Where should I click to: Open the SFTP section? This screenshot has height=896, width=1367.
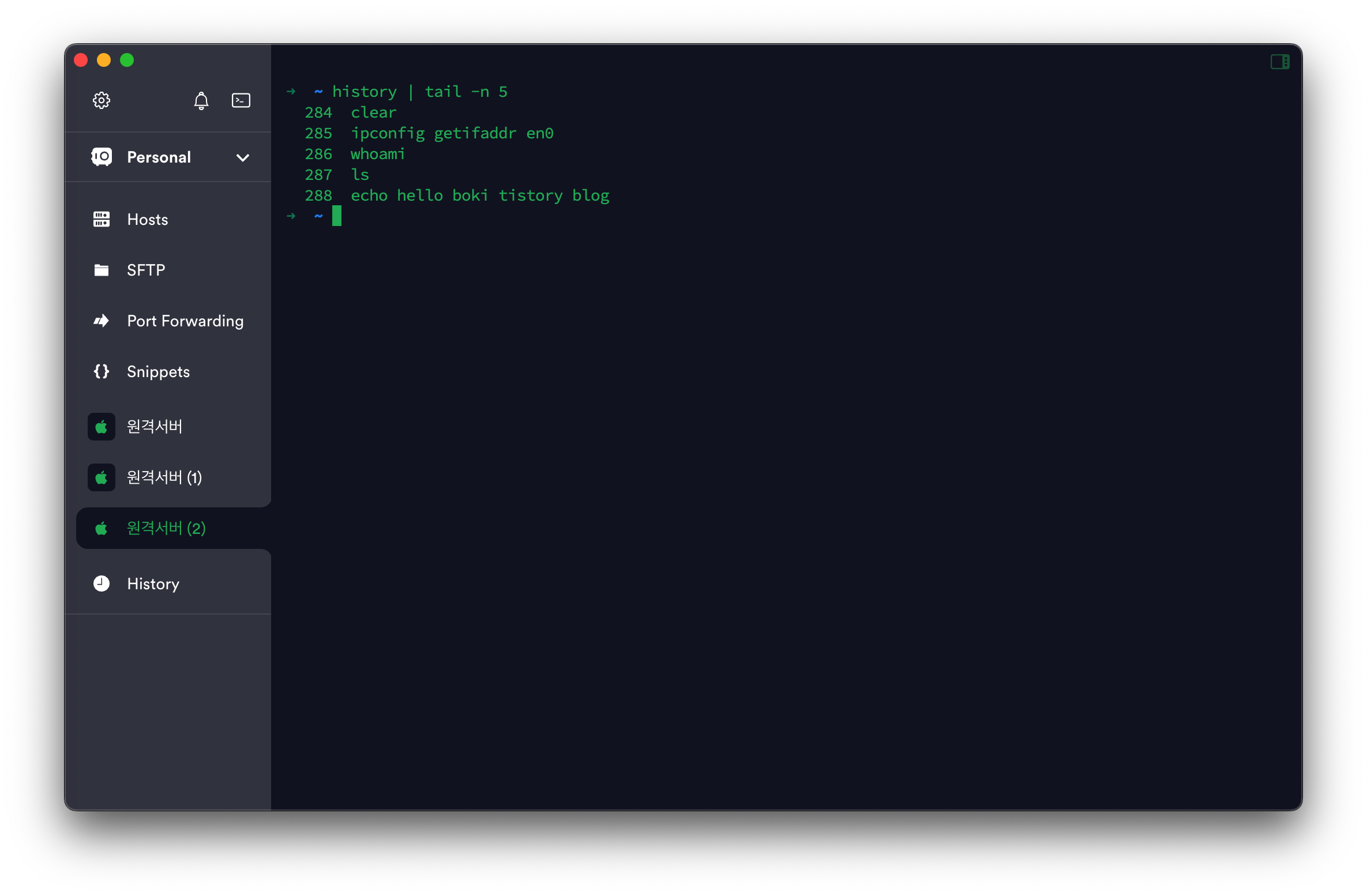tap(146, 270)
